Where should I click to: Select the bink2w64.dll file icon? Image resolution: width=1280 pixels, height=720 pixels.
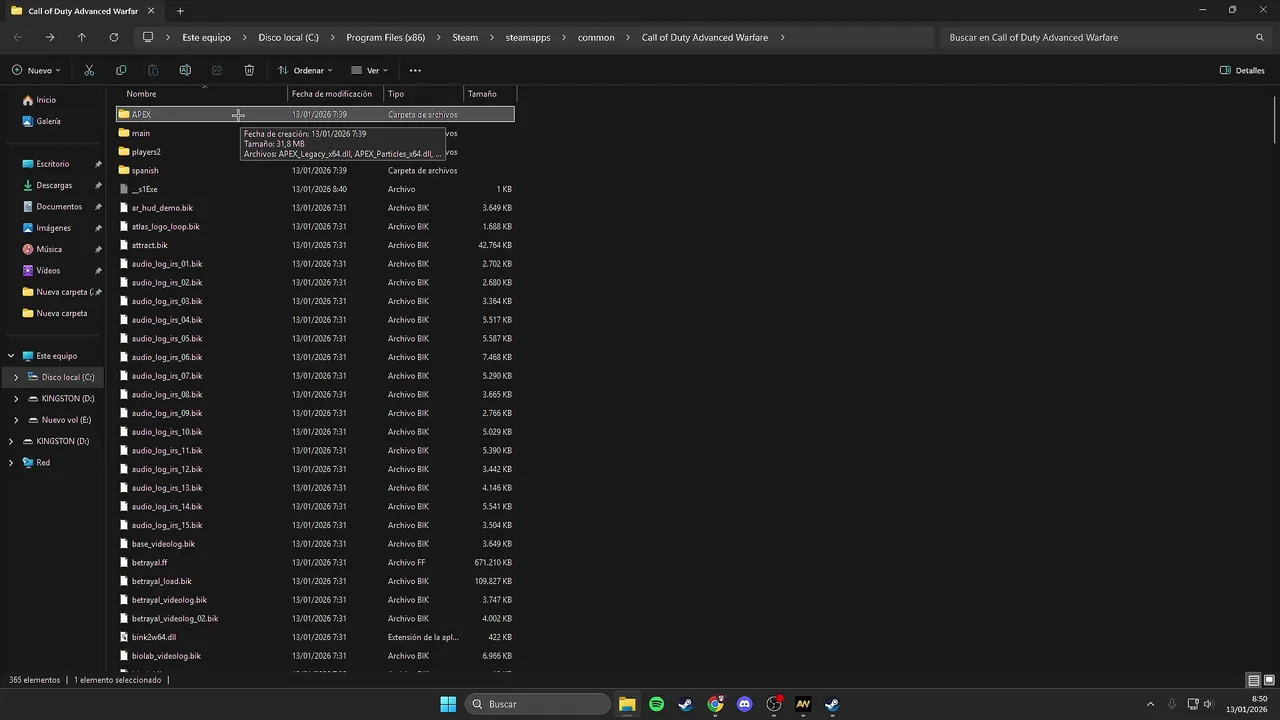click(x=124, y=637)
